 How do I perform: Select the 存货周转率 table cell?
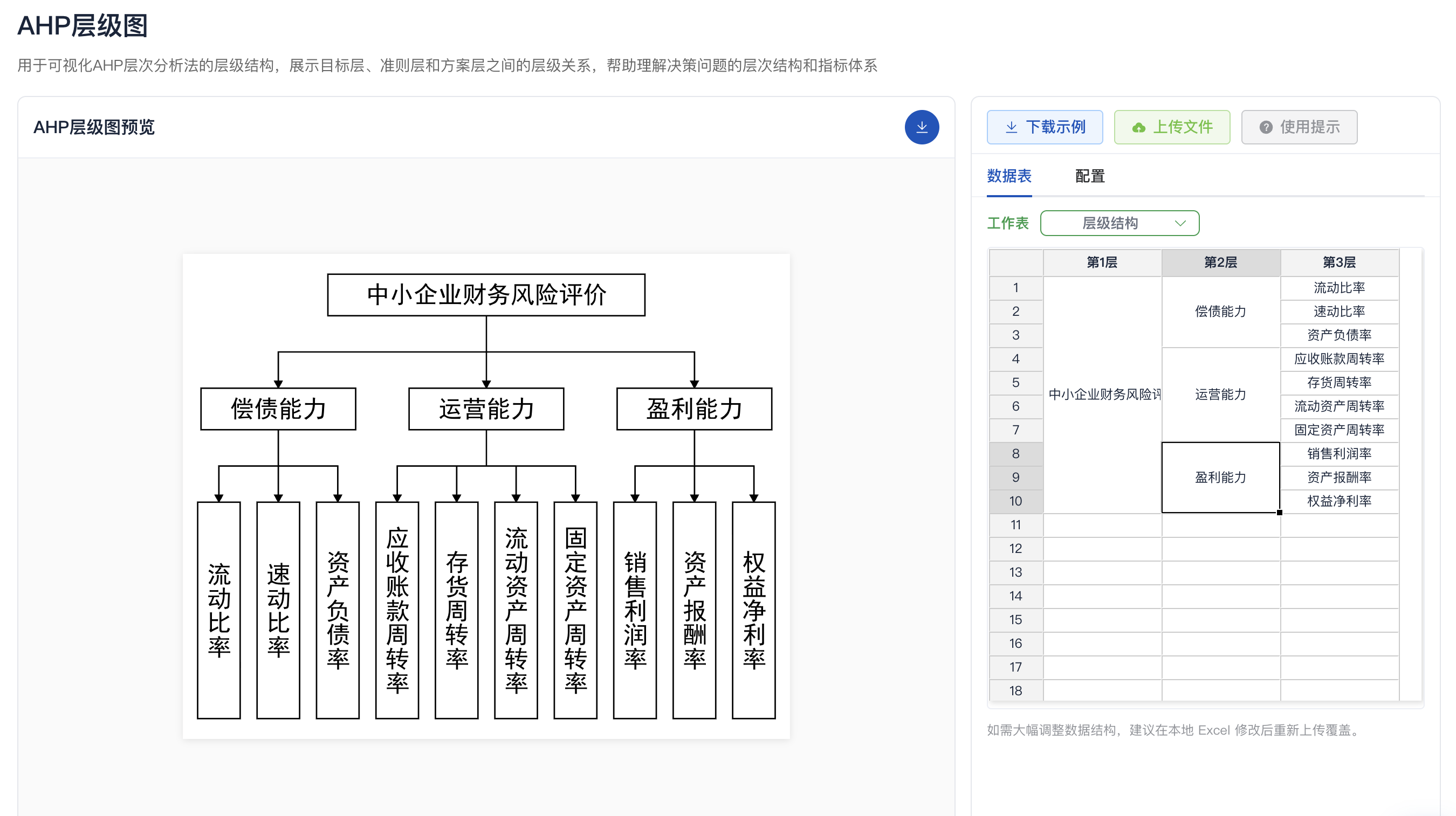[x=1340, y=383]
